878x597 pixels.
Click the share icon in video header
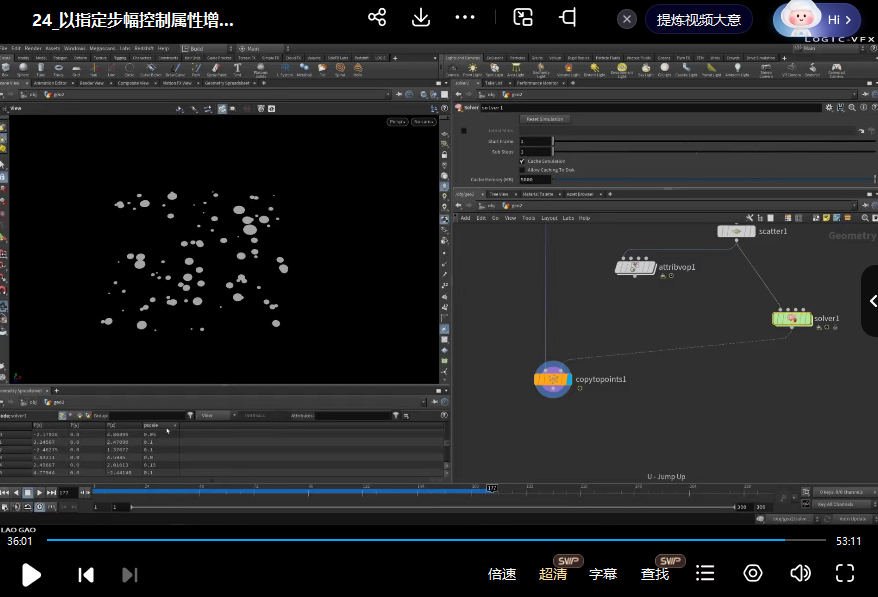pos(377,18)
